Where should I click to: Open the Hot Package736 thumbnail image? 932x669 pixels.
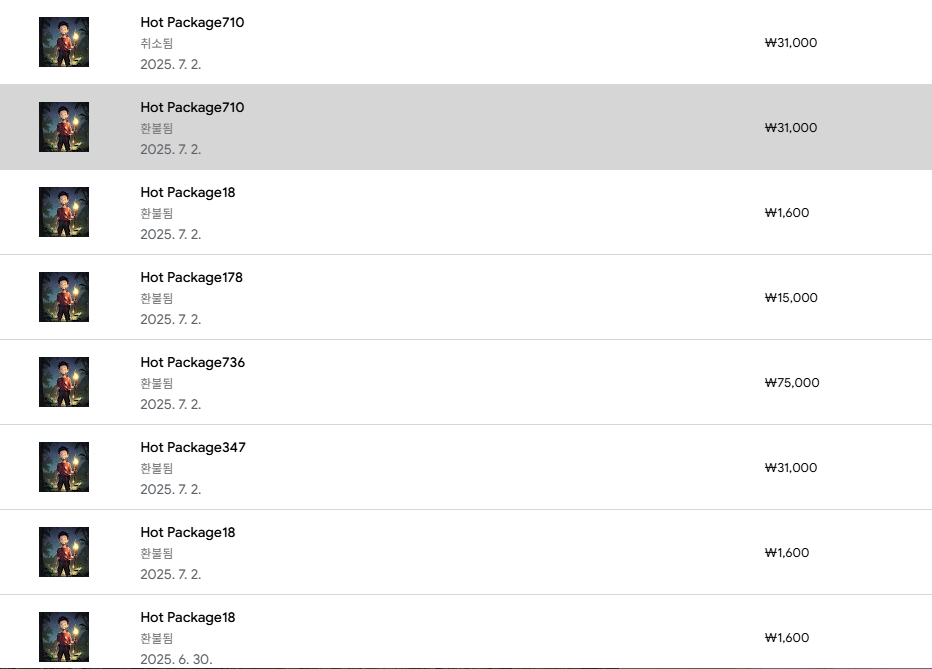click(x=64, y=382)
